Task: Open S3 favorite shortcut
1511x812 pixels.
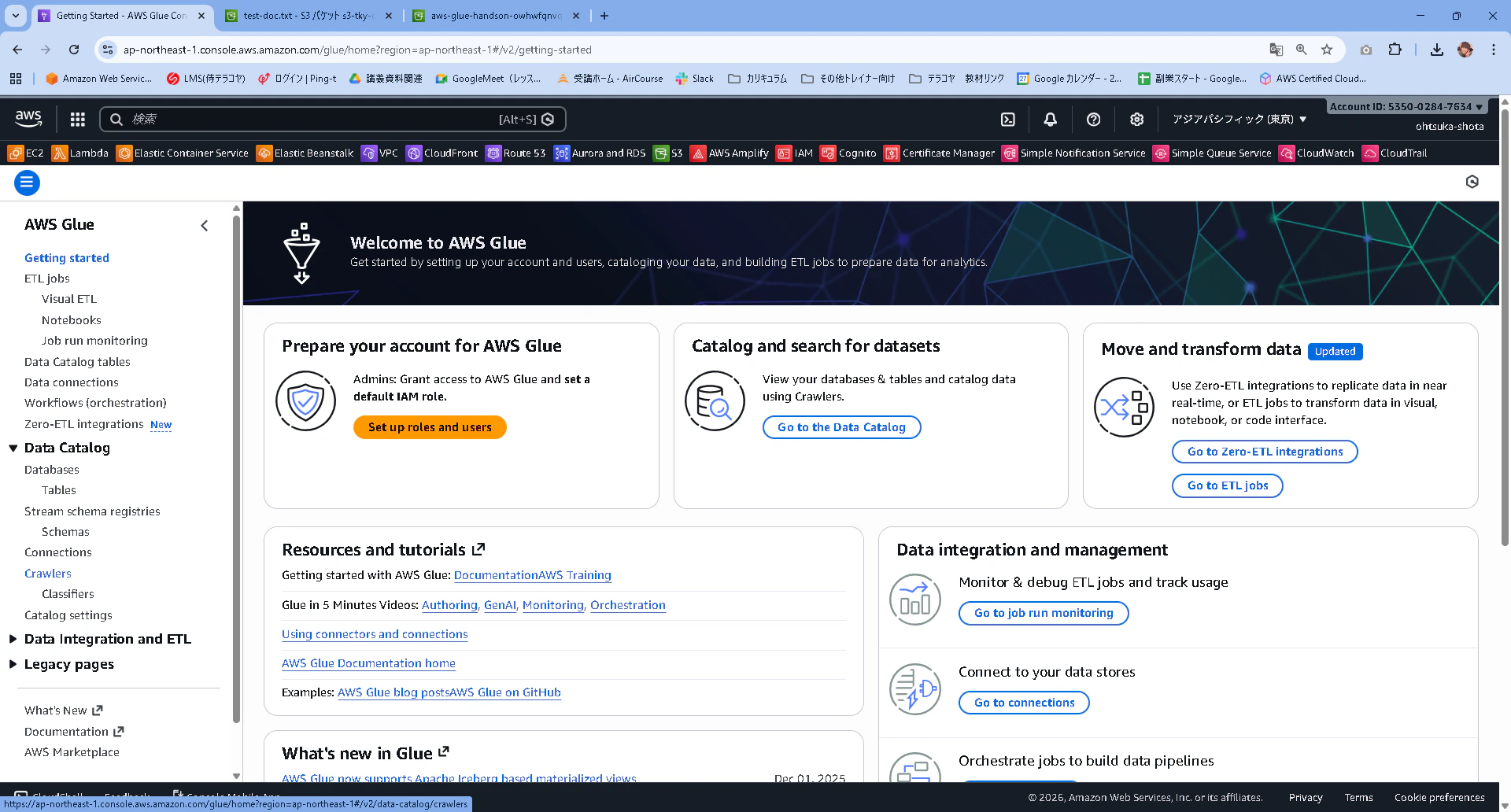Action: 668,153
